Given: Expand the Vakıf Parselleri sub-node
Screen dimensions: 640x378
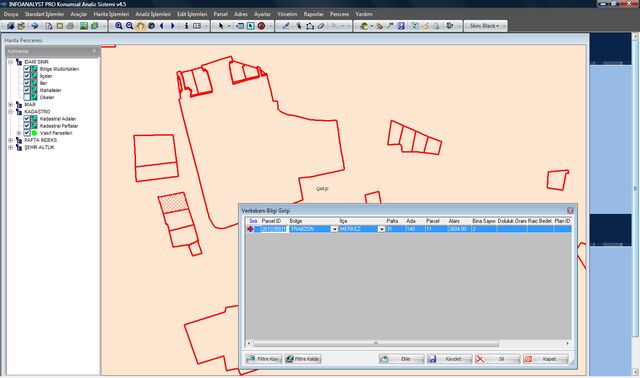Looking at the screenshot, I should (19, 133).
